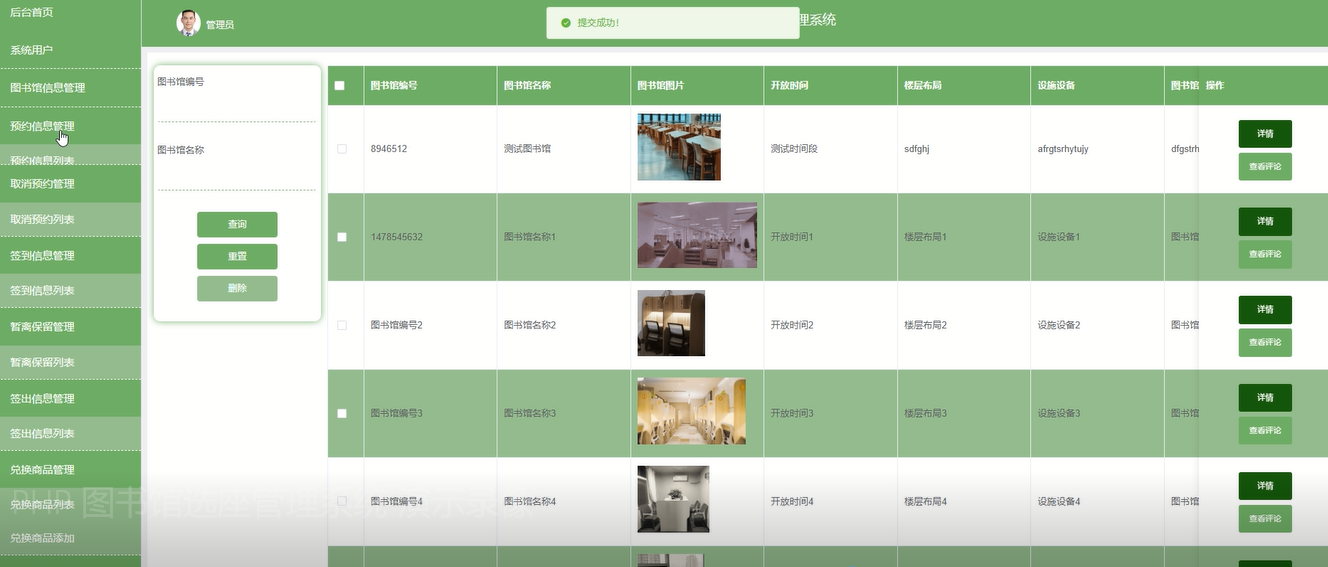Open 暂离保留列表 submenu item

pos(70,362)
